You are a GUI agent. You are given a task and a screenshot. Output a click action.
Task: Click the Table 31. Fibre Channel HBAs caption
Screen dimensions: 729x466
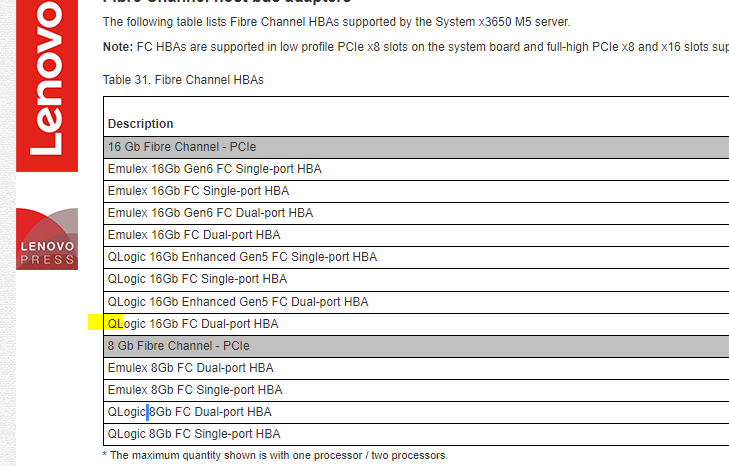183,79
